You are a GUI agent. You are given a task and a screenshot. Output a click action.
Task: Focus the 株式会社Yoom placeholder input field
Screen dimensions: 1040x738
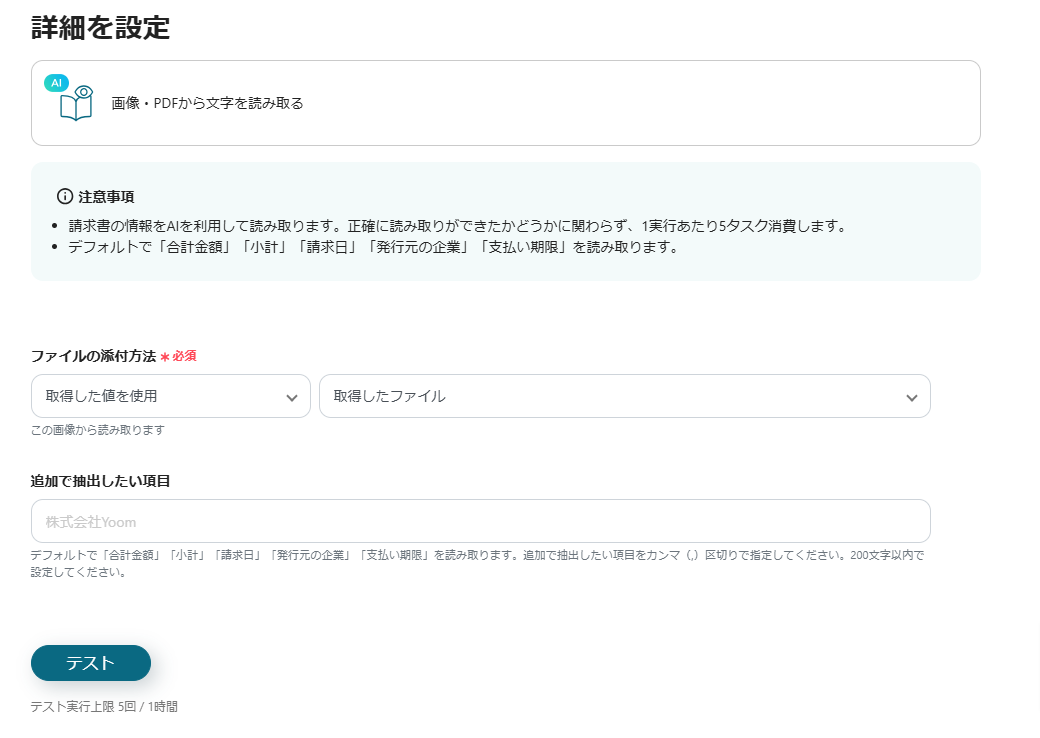pyautogui.click(x=480, y=521)
